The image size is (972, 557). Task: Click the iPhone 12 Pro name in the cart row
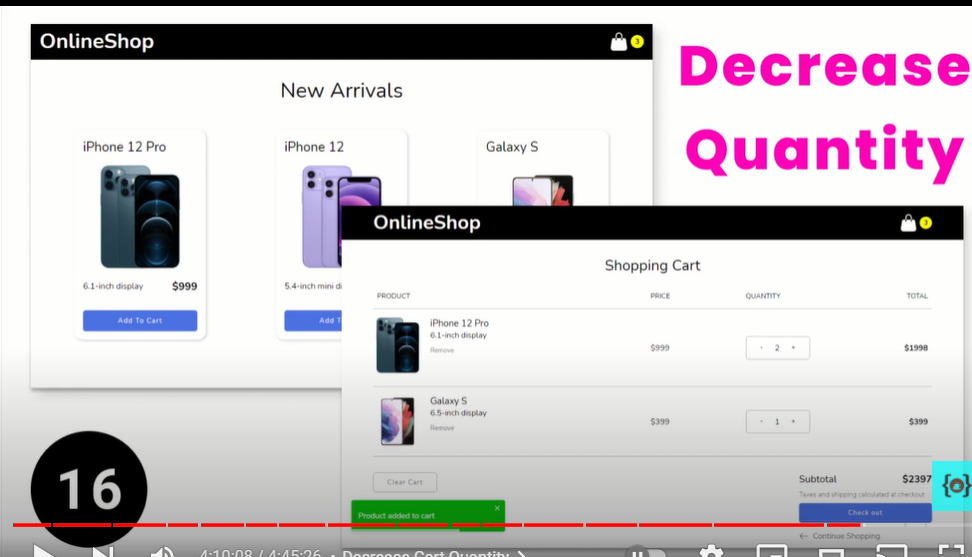[459, 323]
